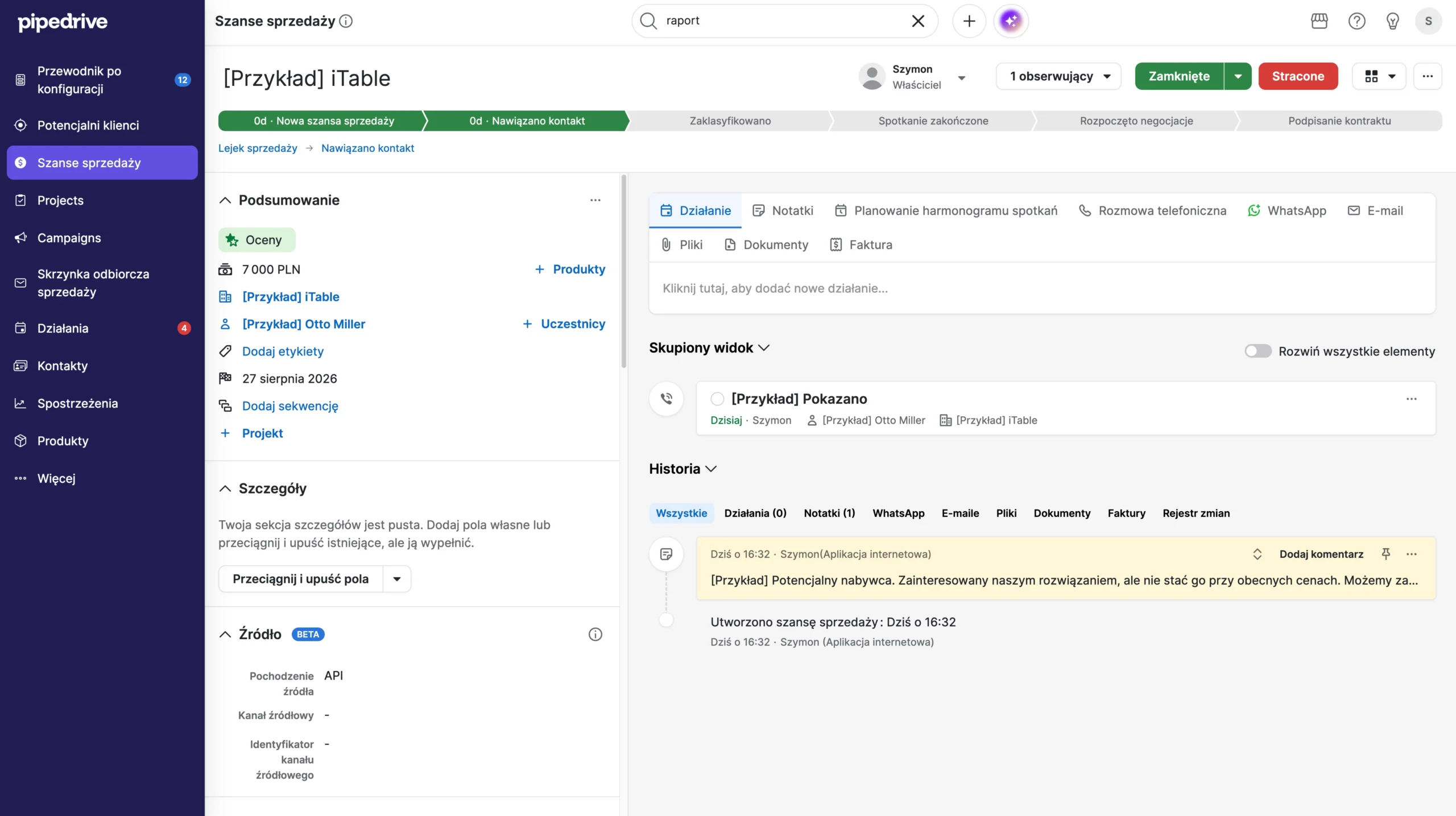Open Spostrzeżenia in sidebar

click(x=102, y=403)
